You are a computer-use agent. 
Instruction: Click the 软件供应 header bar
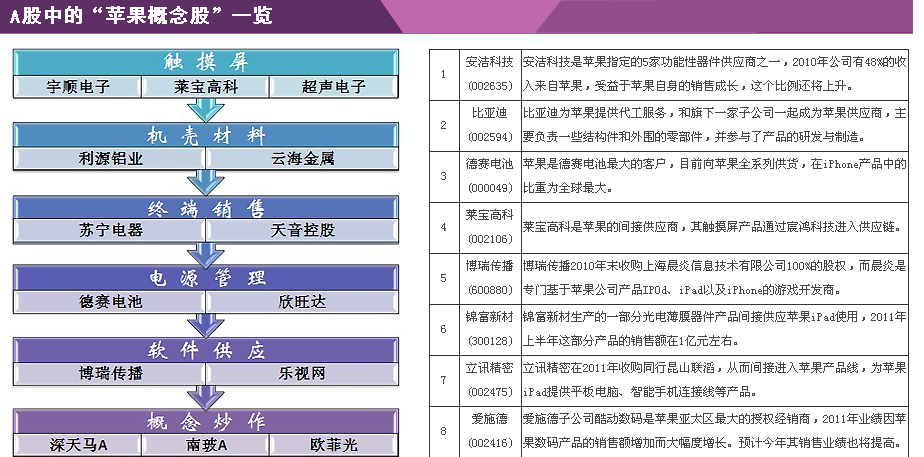[206, 350]
